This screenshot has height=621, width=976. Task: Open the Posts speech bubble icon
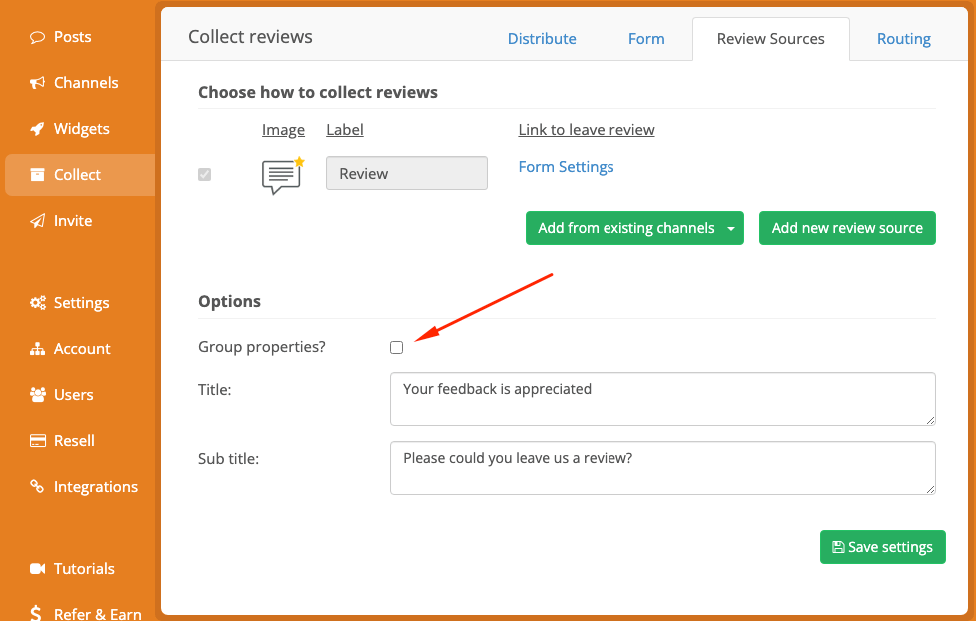click(x=37, y=37)
